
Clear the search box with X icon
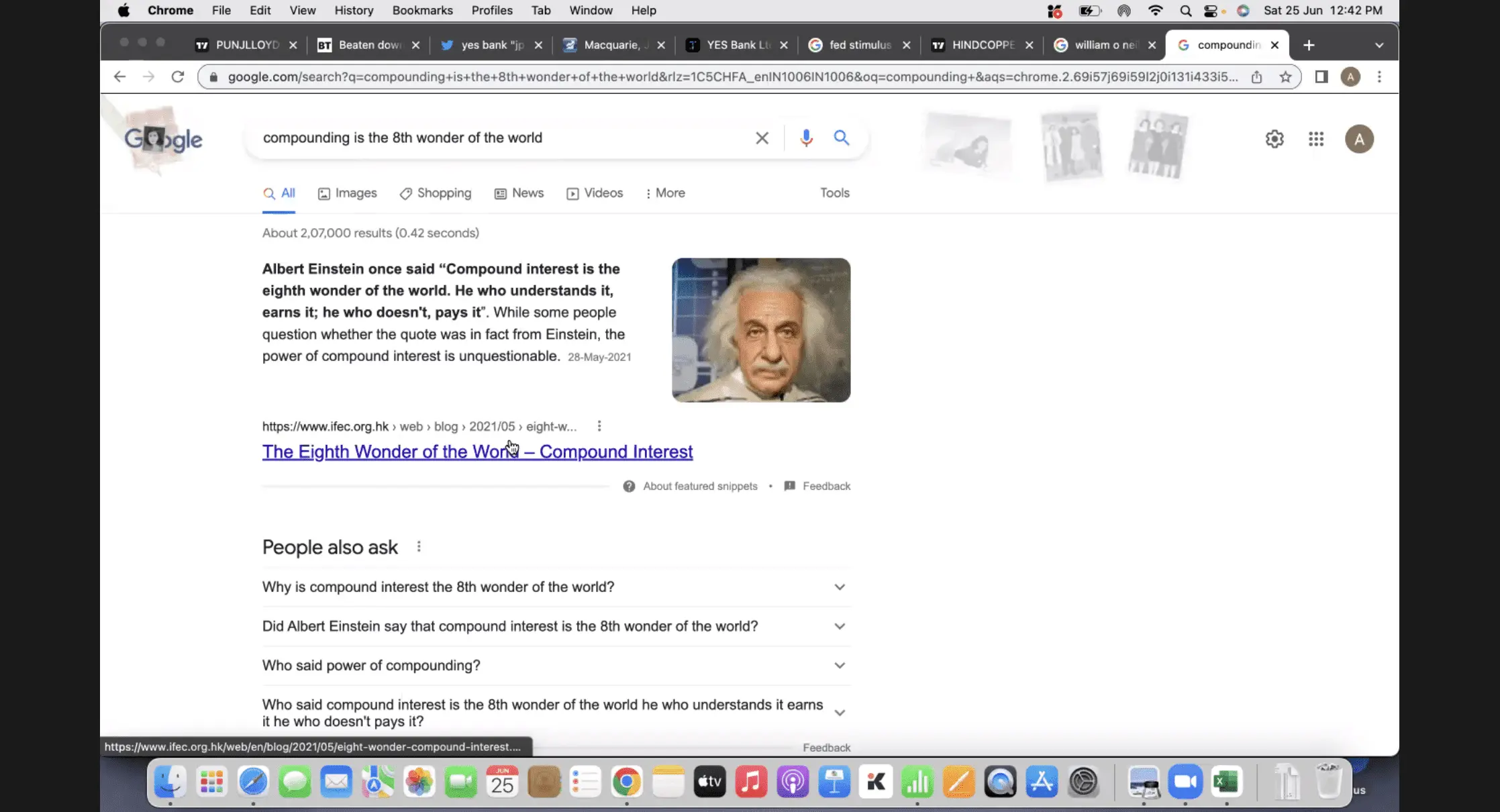click(762, 138)
